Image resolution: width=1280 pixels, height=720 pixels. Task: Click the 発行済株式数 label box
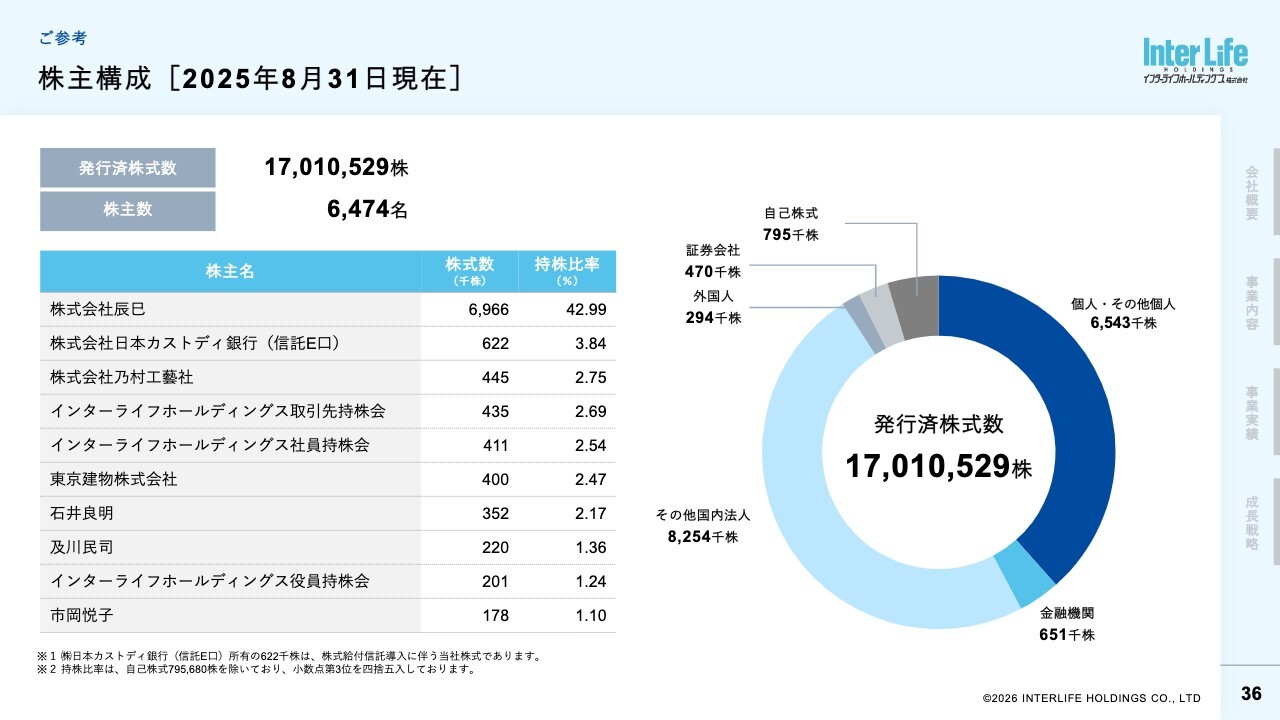tap(128, 168)
